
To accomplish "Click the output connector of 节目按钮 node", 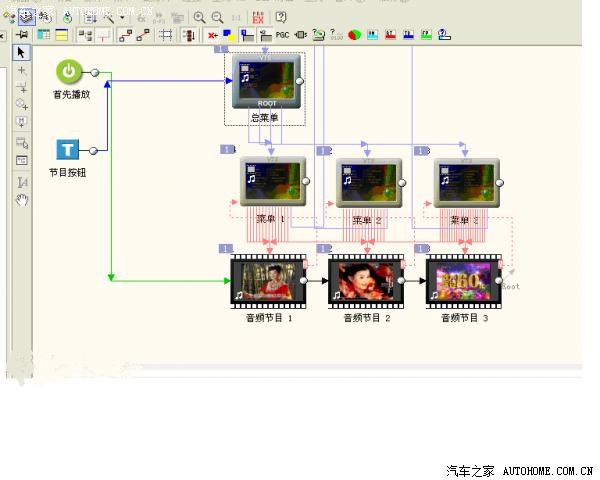I will click(x=94, y=151).
